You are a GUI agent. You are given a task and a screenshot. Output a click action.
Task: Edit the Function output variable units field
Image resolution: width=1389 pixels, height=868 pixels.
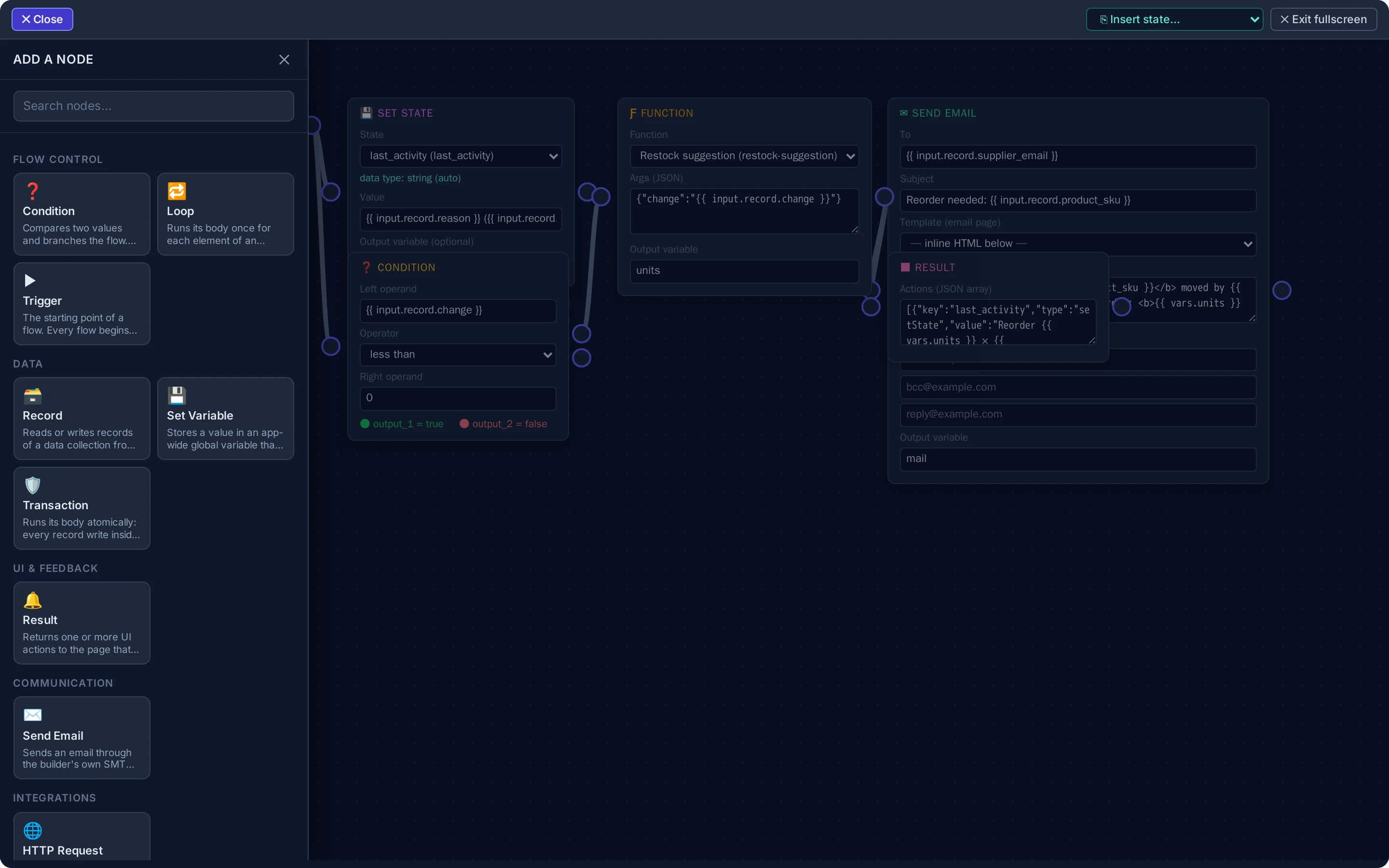[744, 271]
